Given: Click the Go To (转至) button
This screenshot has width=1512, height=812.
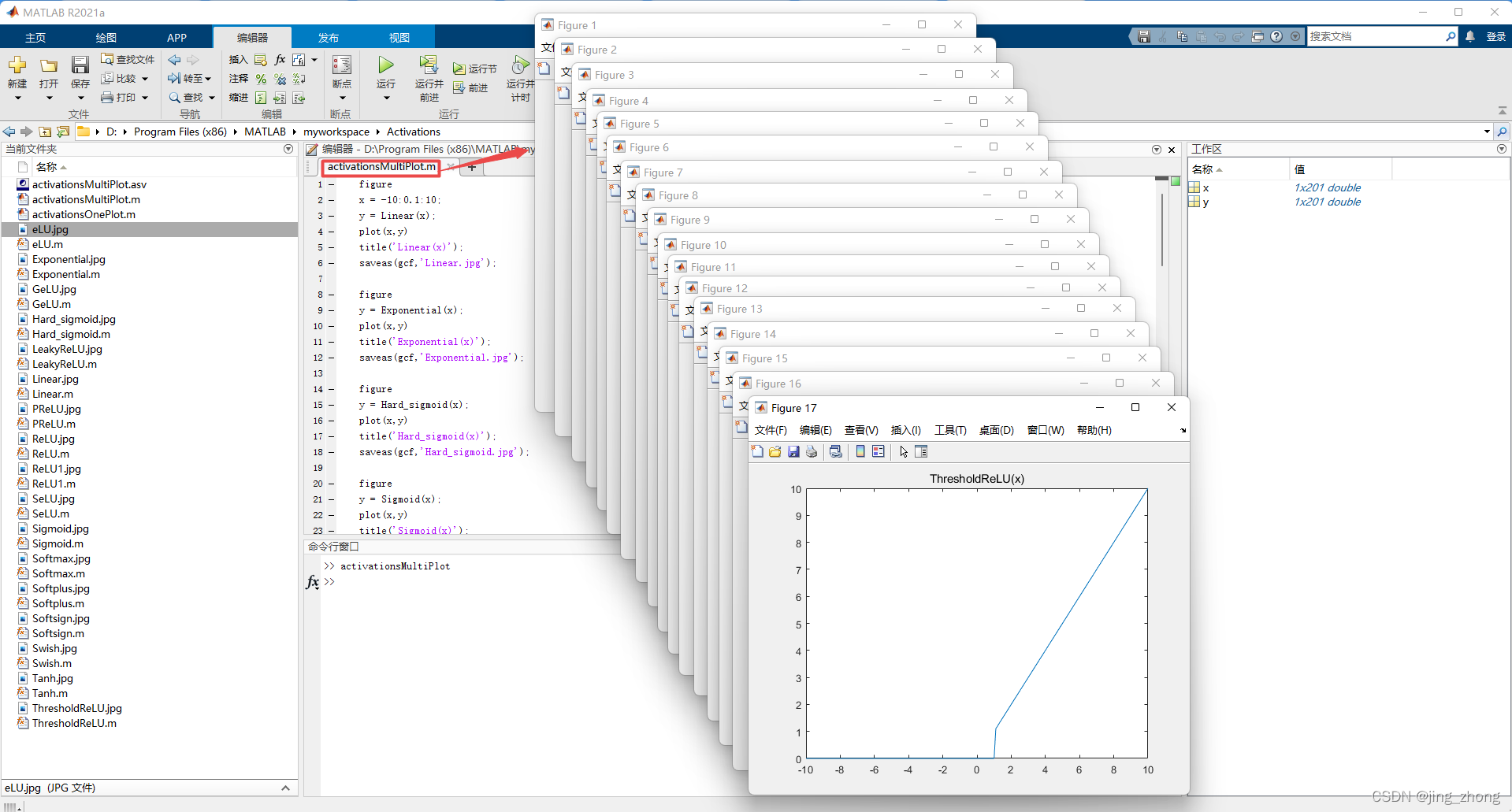Looking at the screenshot, I should click(x=189, y=78).
